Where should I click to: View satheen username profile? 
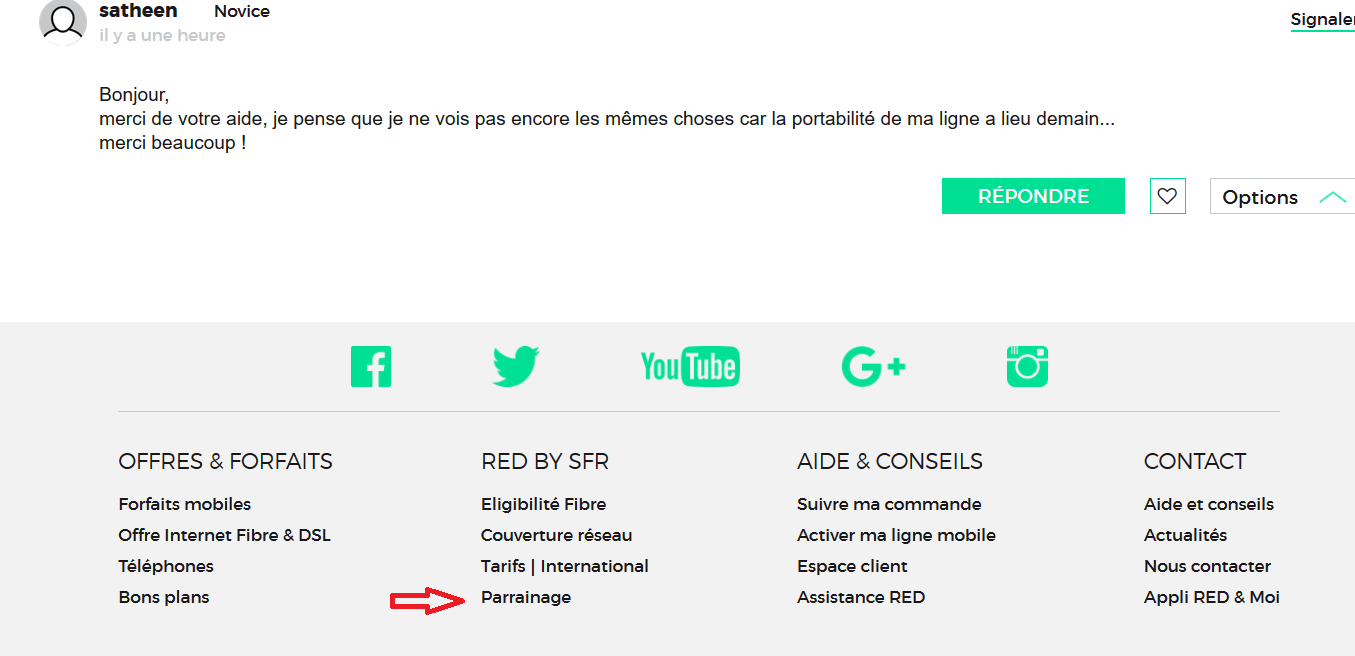point(138,11)
